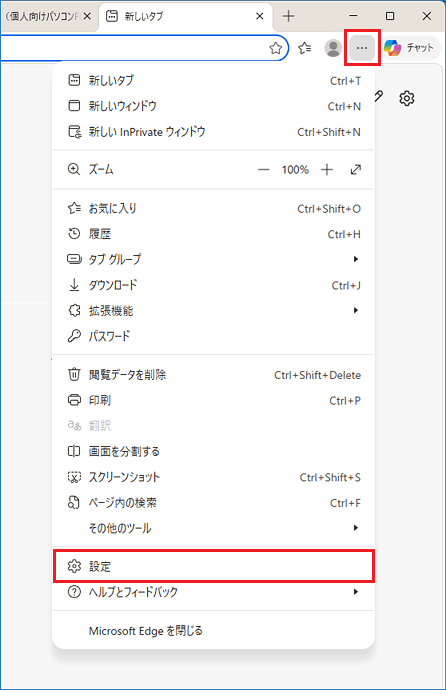Image resolution: width=446 pixels, height=690 pixels.
Task: Click the find on page icon
Action: 74,502
